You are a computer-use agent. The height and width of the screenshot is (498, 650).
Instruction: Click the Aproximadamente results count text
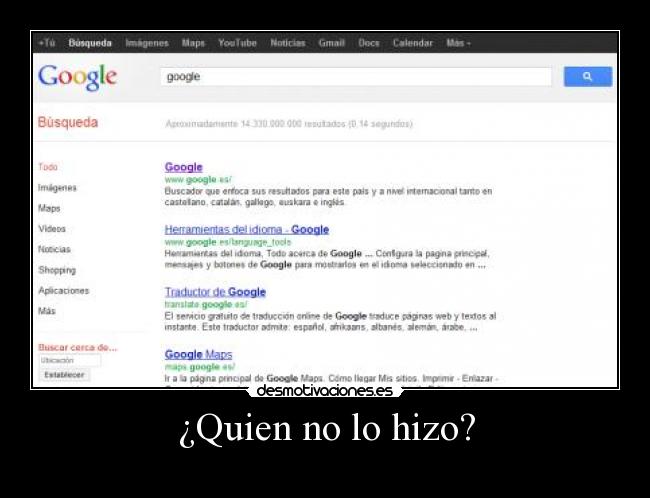click(289, 124)
